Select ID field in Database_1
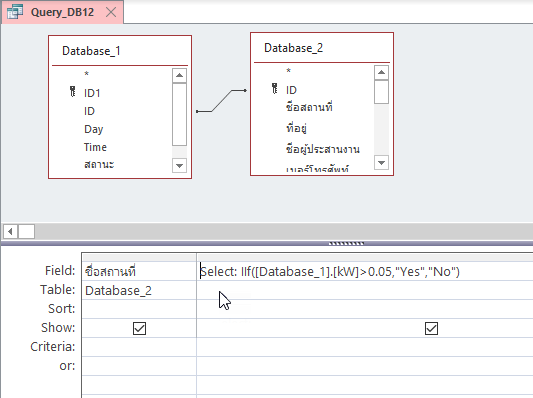Image resolution: width=533 pixels, height=398 pixels. 89,111
